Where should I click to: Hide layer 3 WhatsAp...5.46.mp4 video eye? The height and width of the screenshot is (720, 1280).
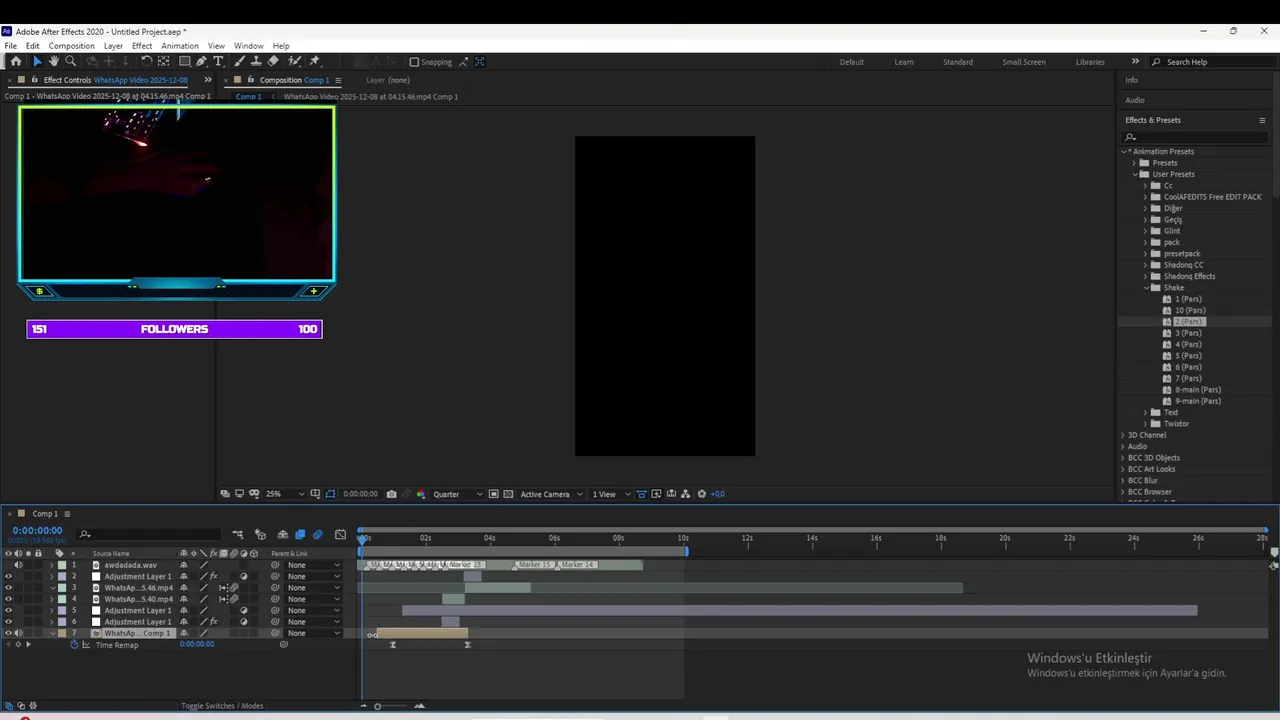8,588
